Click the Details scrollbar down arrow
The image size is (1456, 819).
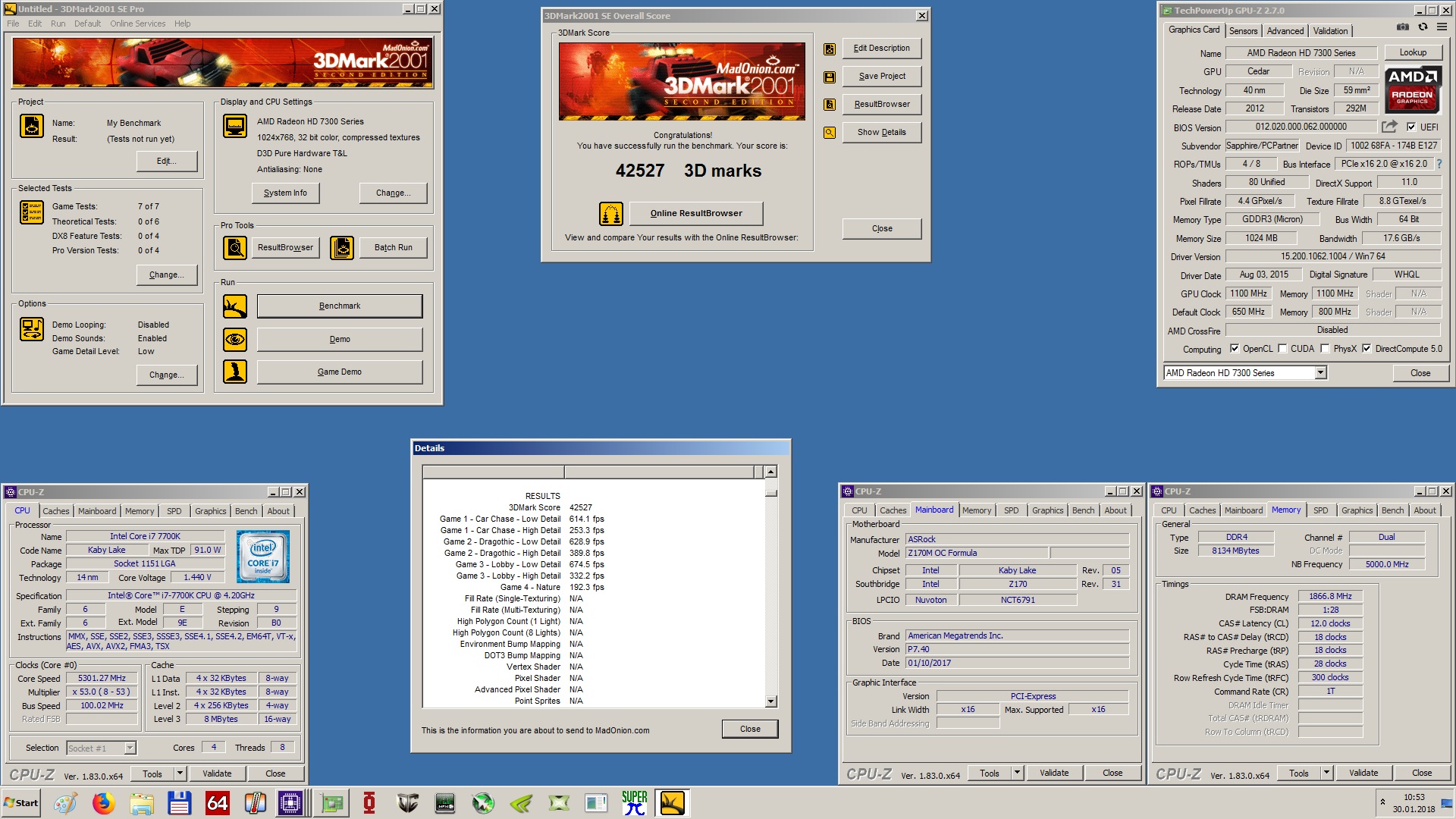pyautogui.click(x=771, y=701)
